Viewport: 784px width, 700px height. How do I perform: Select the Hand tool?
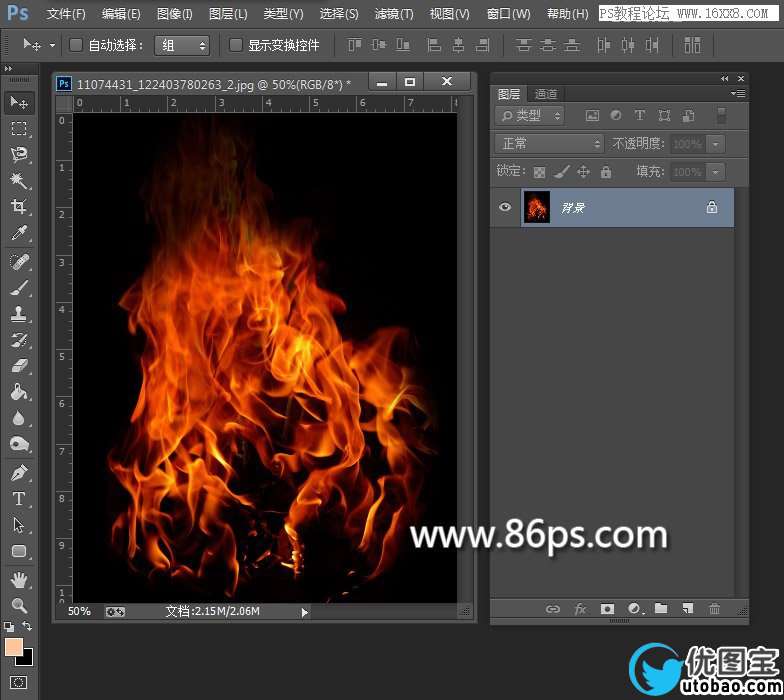tap(19, 580)
